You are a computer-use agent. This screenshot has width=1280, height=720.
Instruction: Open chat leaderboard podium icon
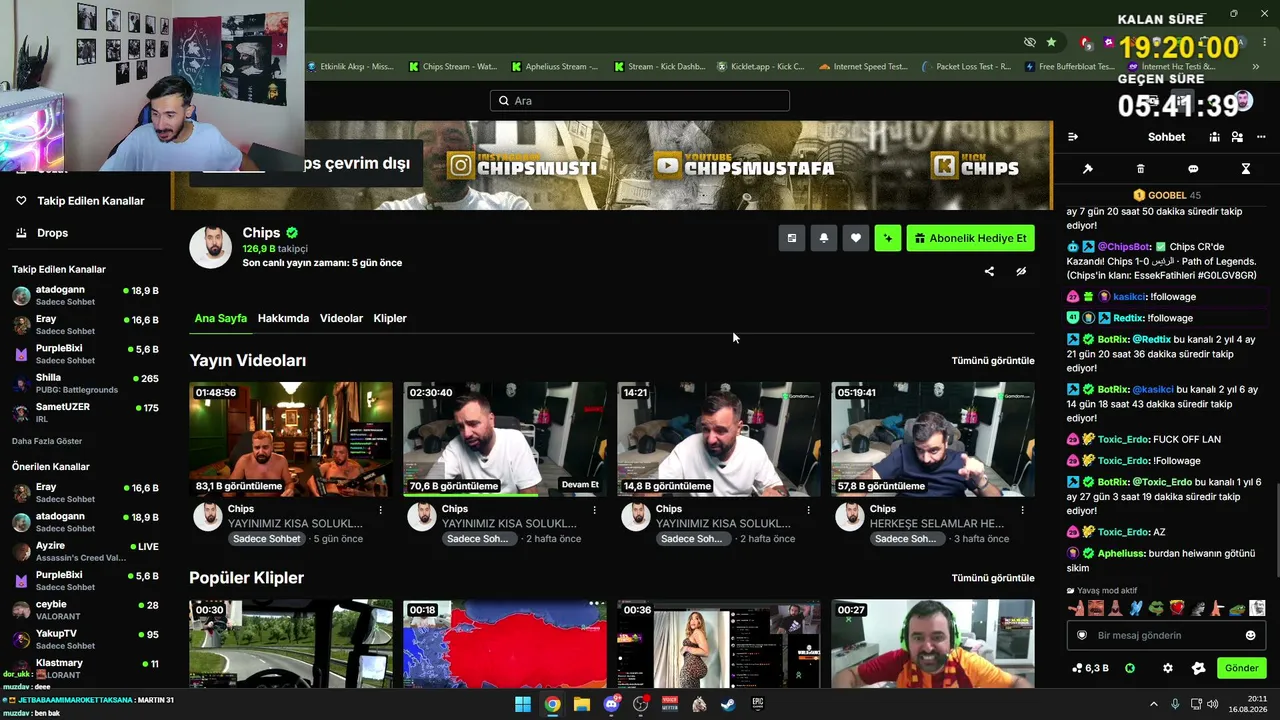click(1214, 137)
